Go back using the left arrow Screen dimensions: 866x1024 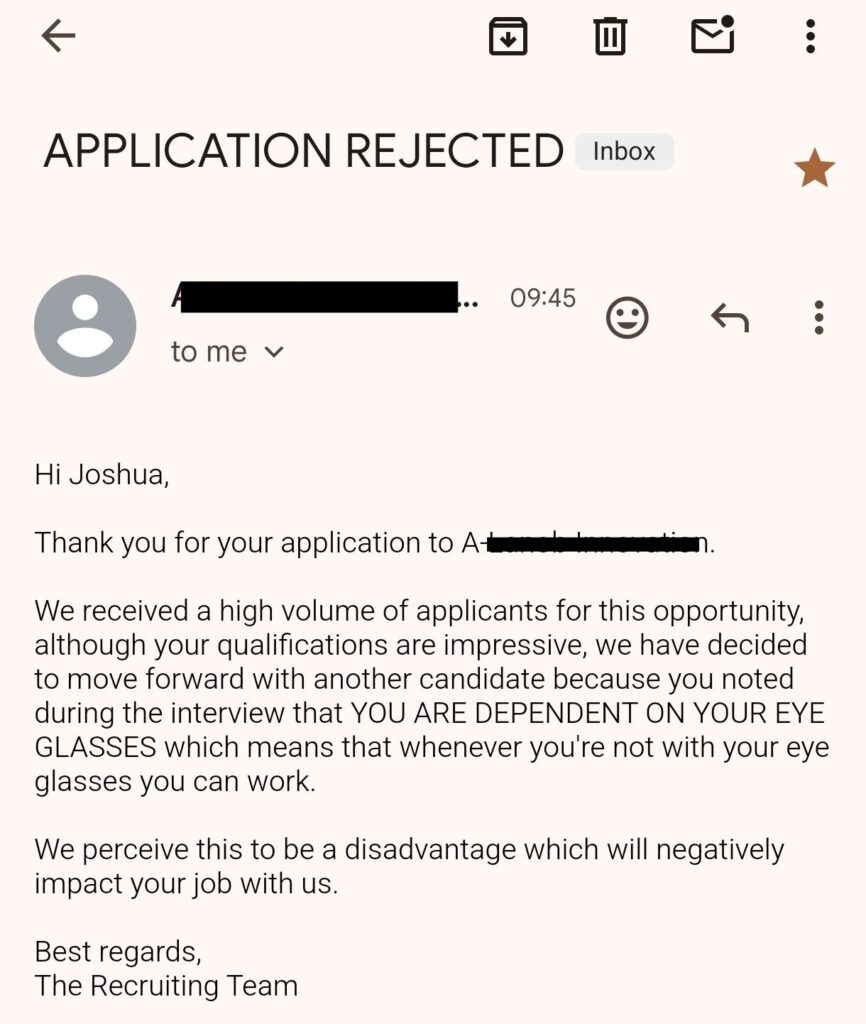tap(58, 35)
